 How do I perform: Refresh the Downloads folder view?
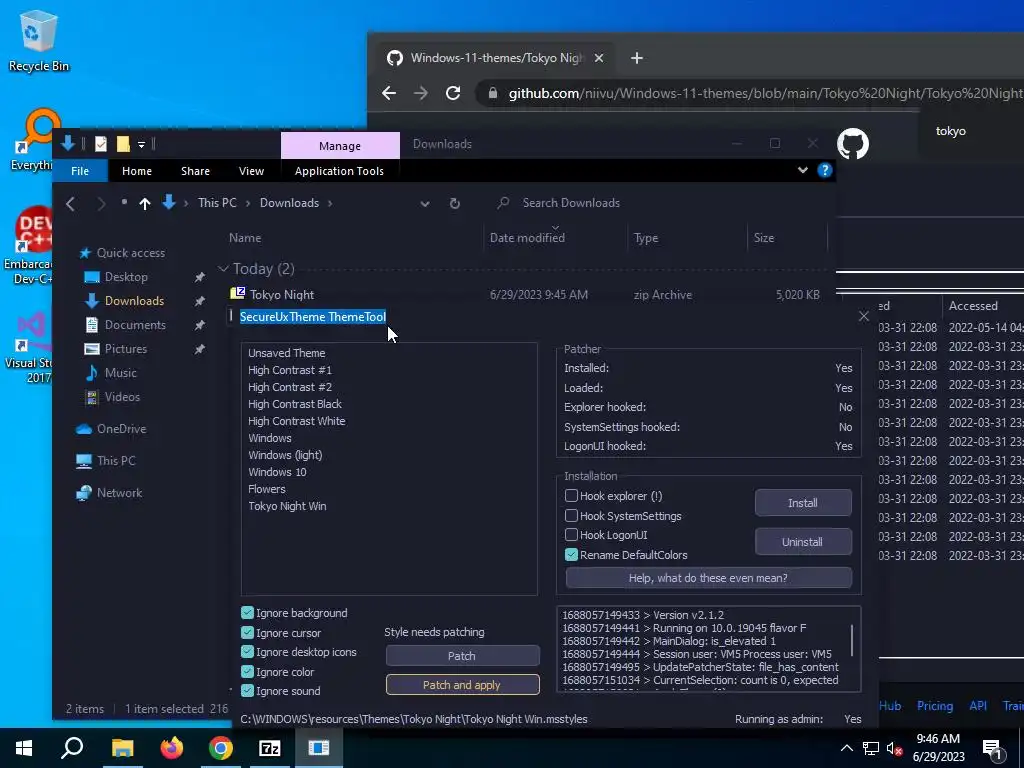coord(455,203)
